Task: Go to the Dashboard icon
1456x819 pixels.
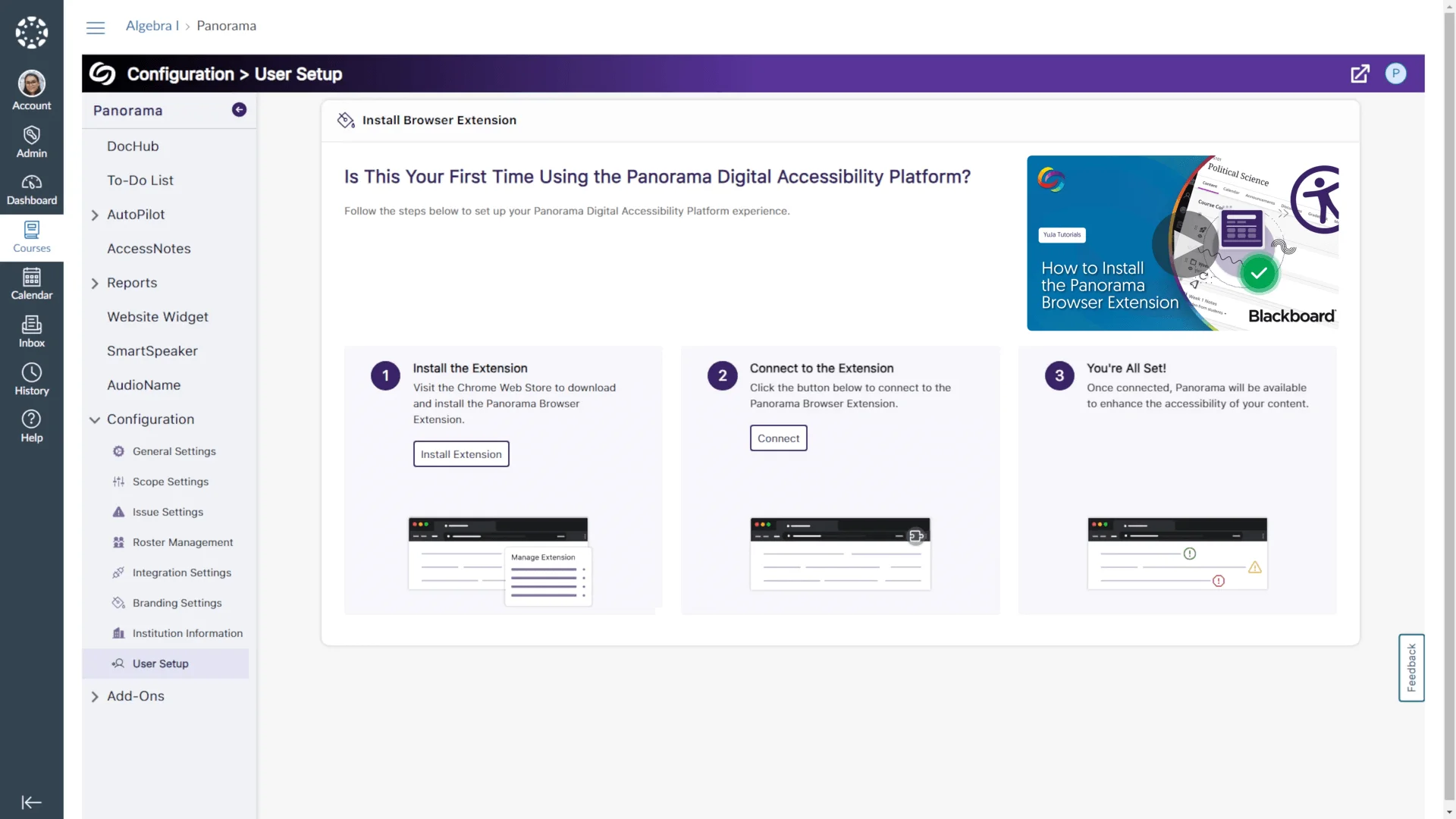Action: click(32, 183)
